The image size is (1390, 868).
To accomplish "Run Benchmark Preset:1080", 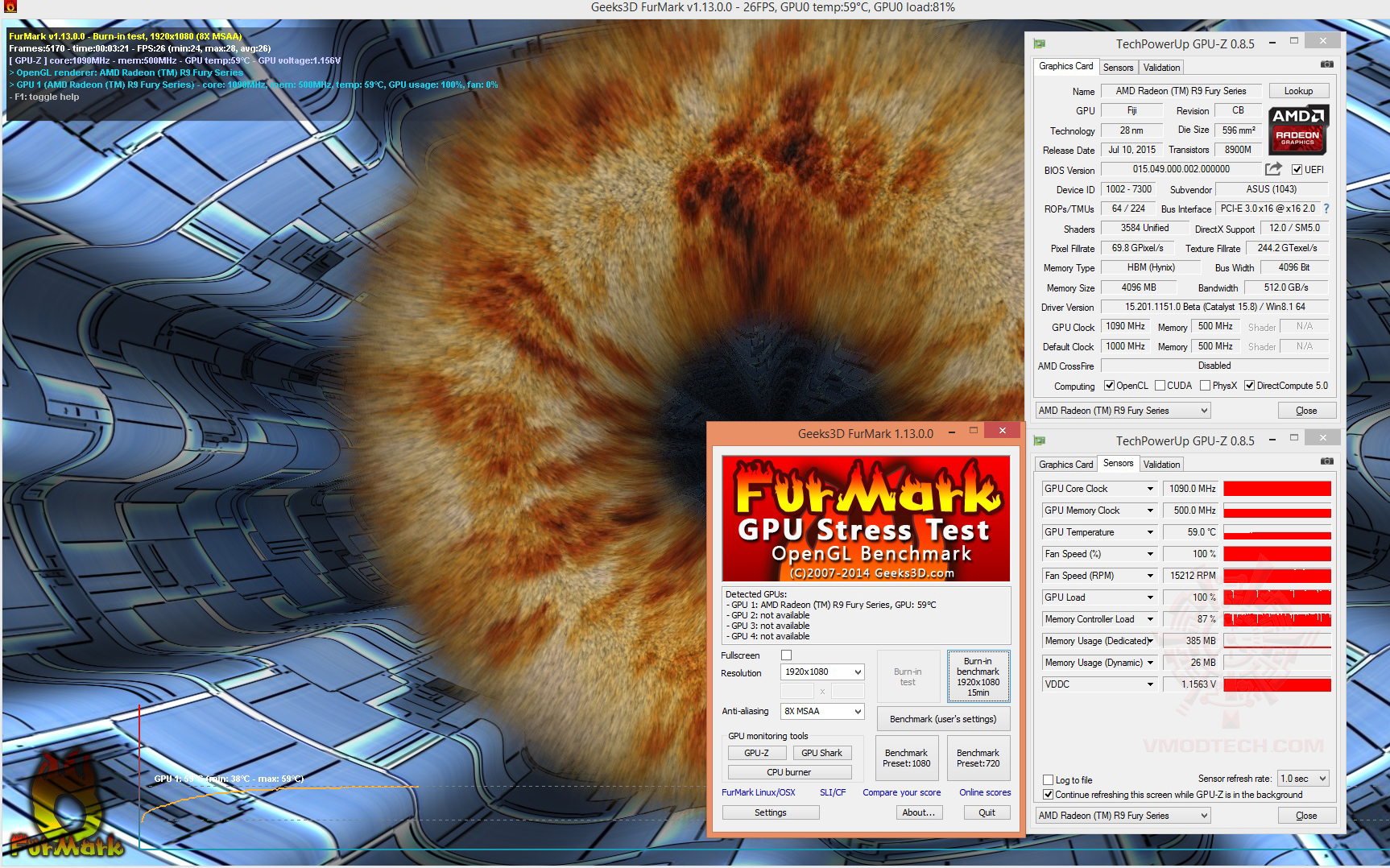I will click(x=907, y=758).
